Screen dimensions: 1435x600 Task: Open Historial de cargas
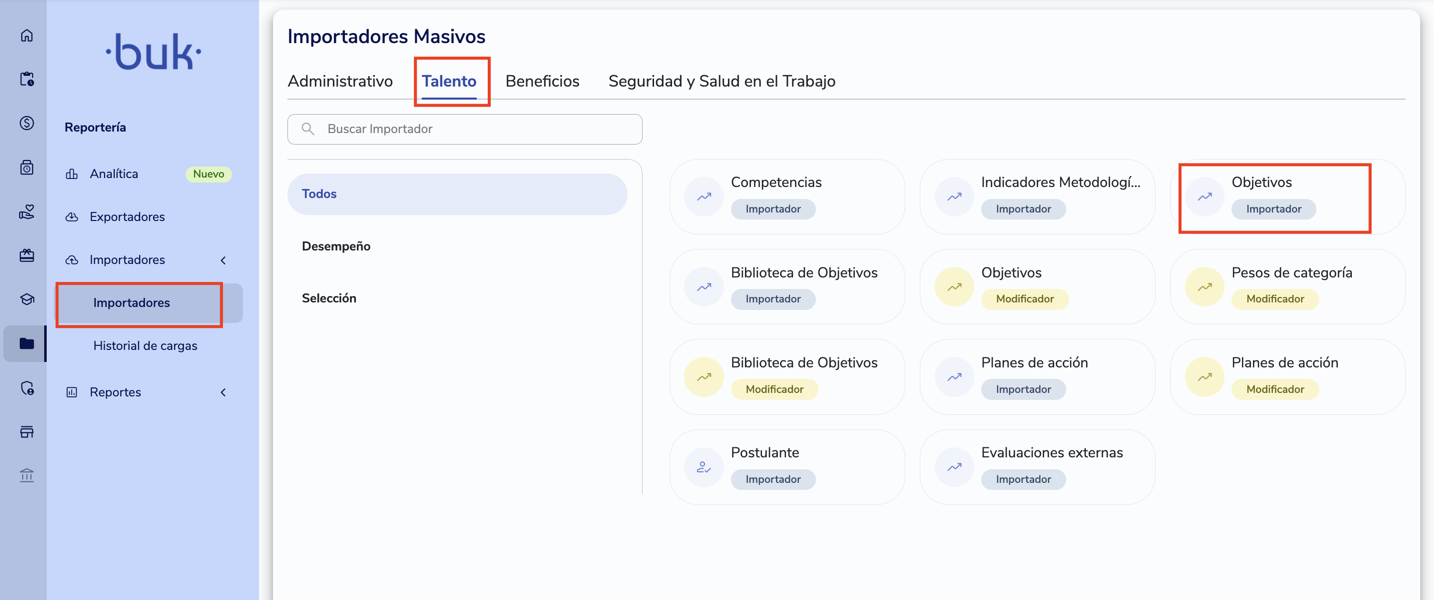(145, 346)
